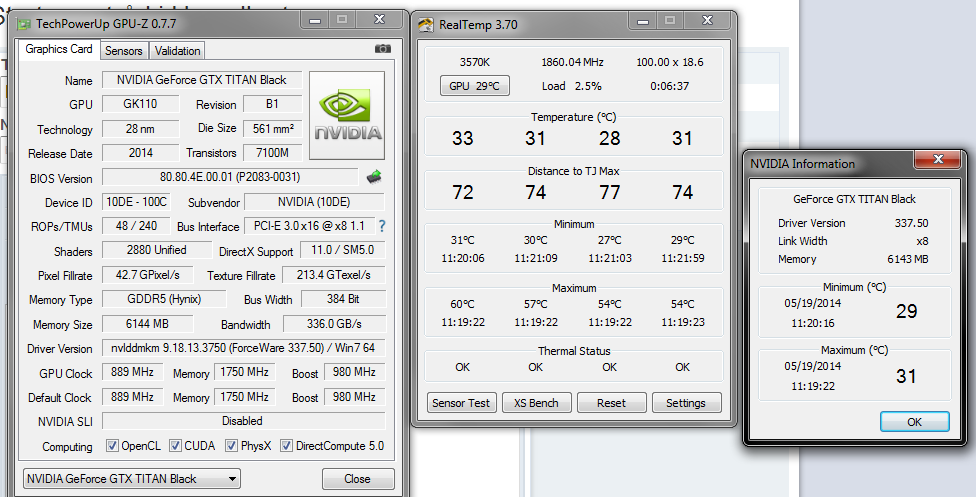Click the BIOS Version field

point(230,177)
